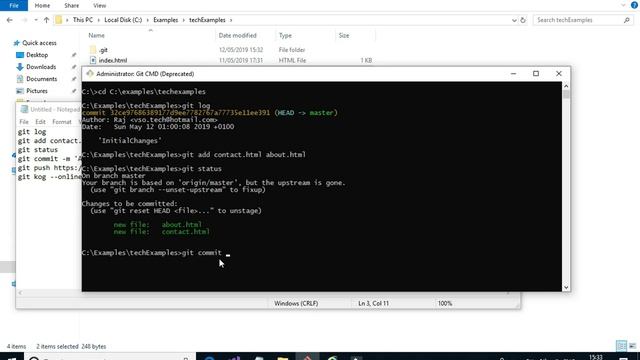Click 100% zoom in Notepad status bar
Image resolution: width=640 pixels, height=360 pixels.
tap(444, 303)
